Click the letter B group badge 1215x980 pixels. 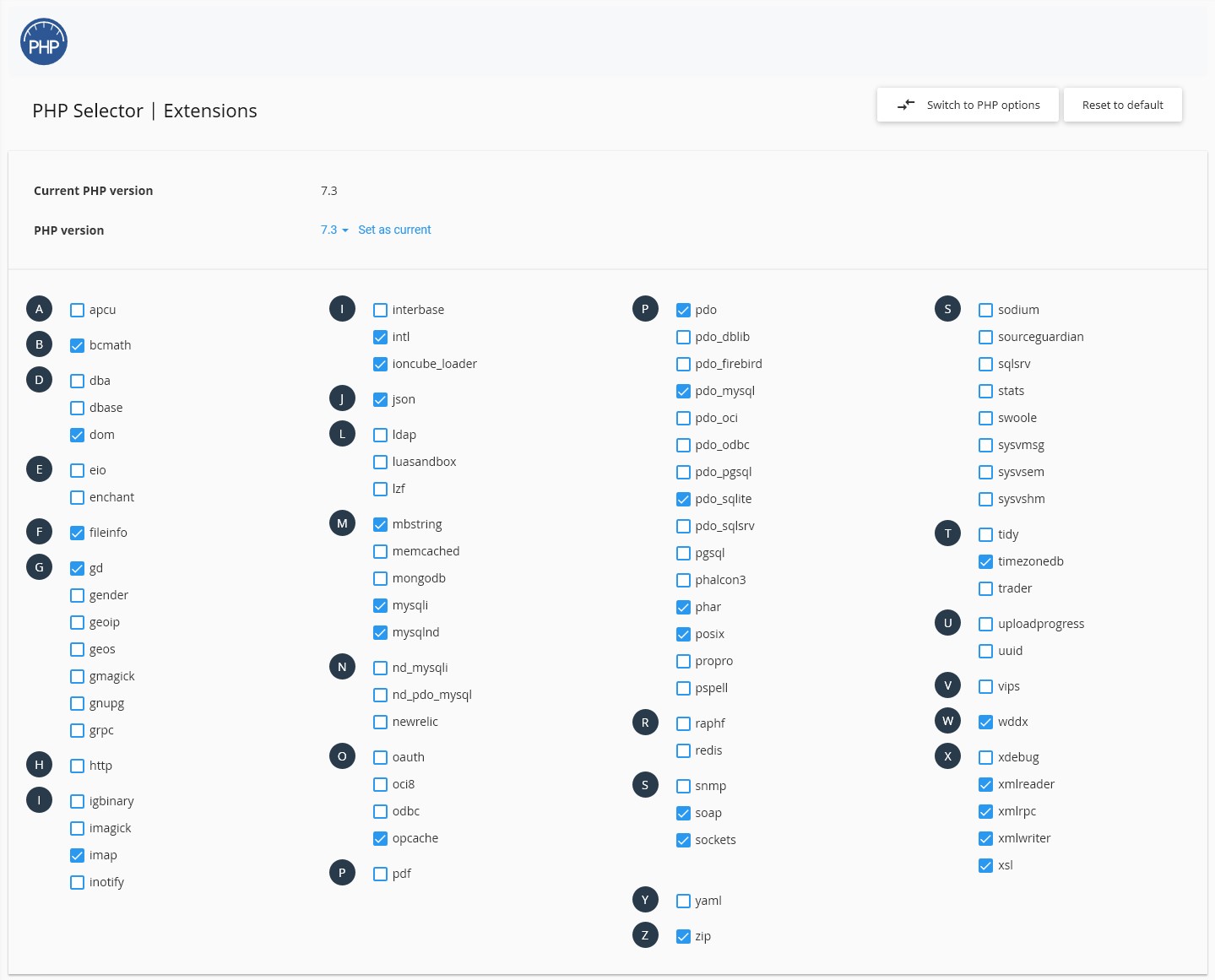(39, 344)
